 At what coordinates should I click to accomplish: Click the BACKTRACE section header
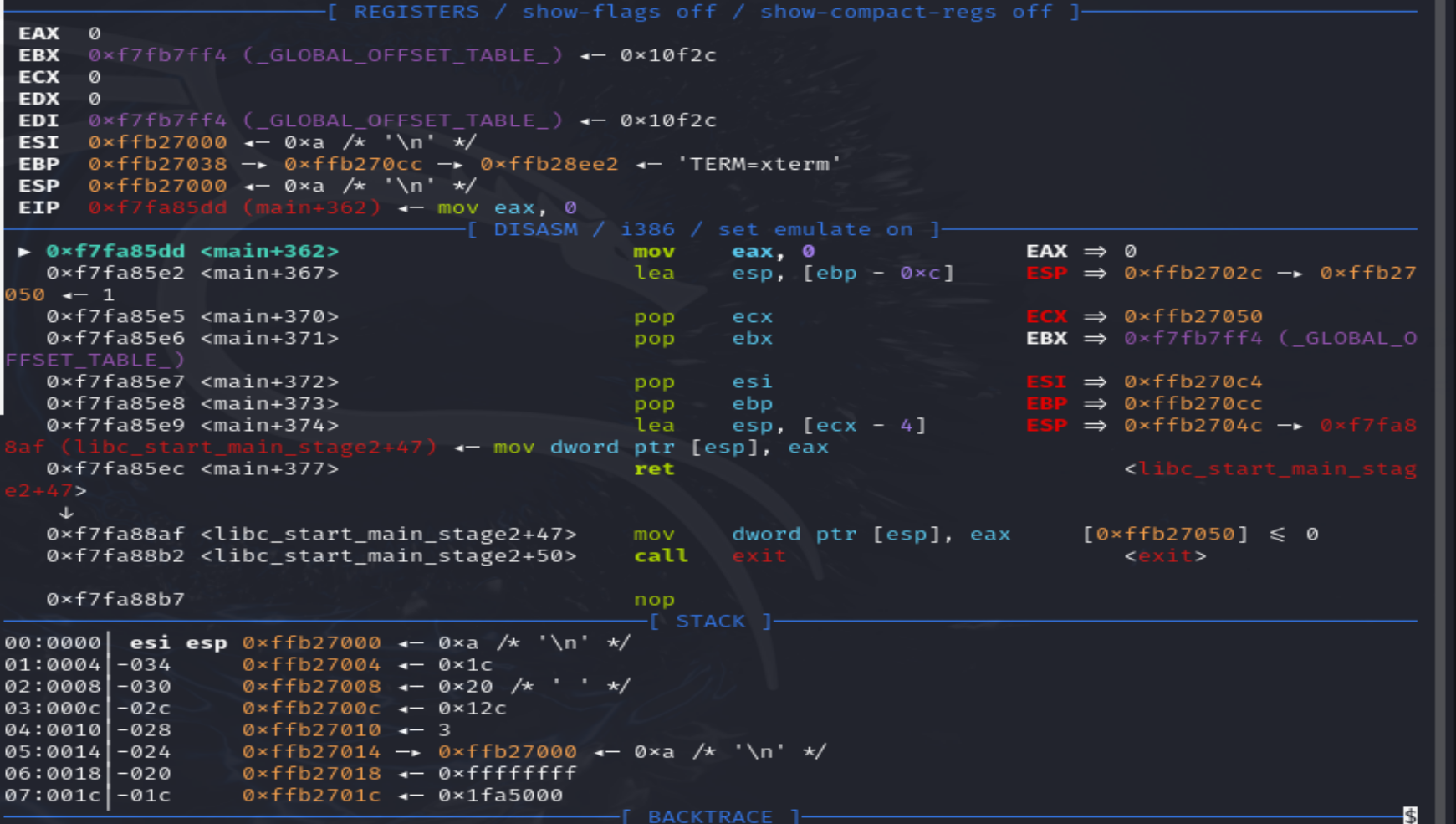click(x=710, y=816)
